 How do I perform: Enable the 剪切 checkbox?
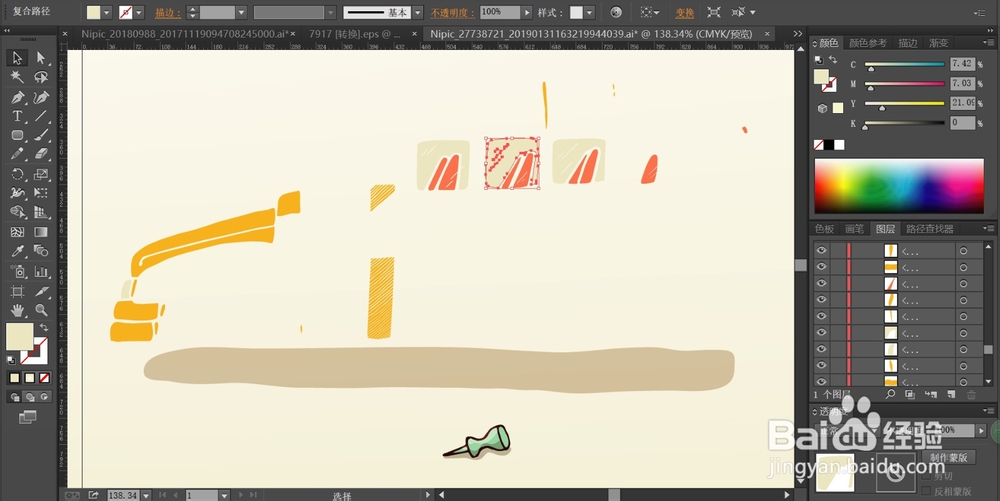tap(926, 476)
